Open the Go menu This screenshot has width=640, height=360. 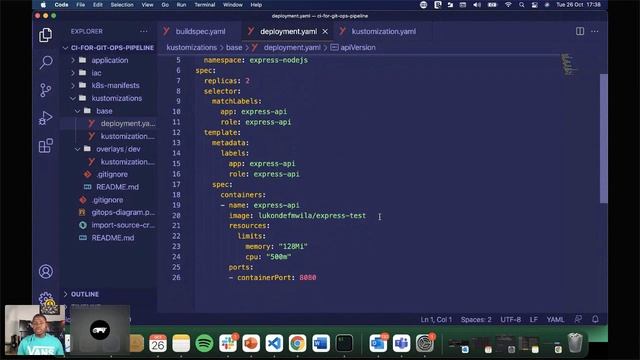(x=165, y=5)
